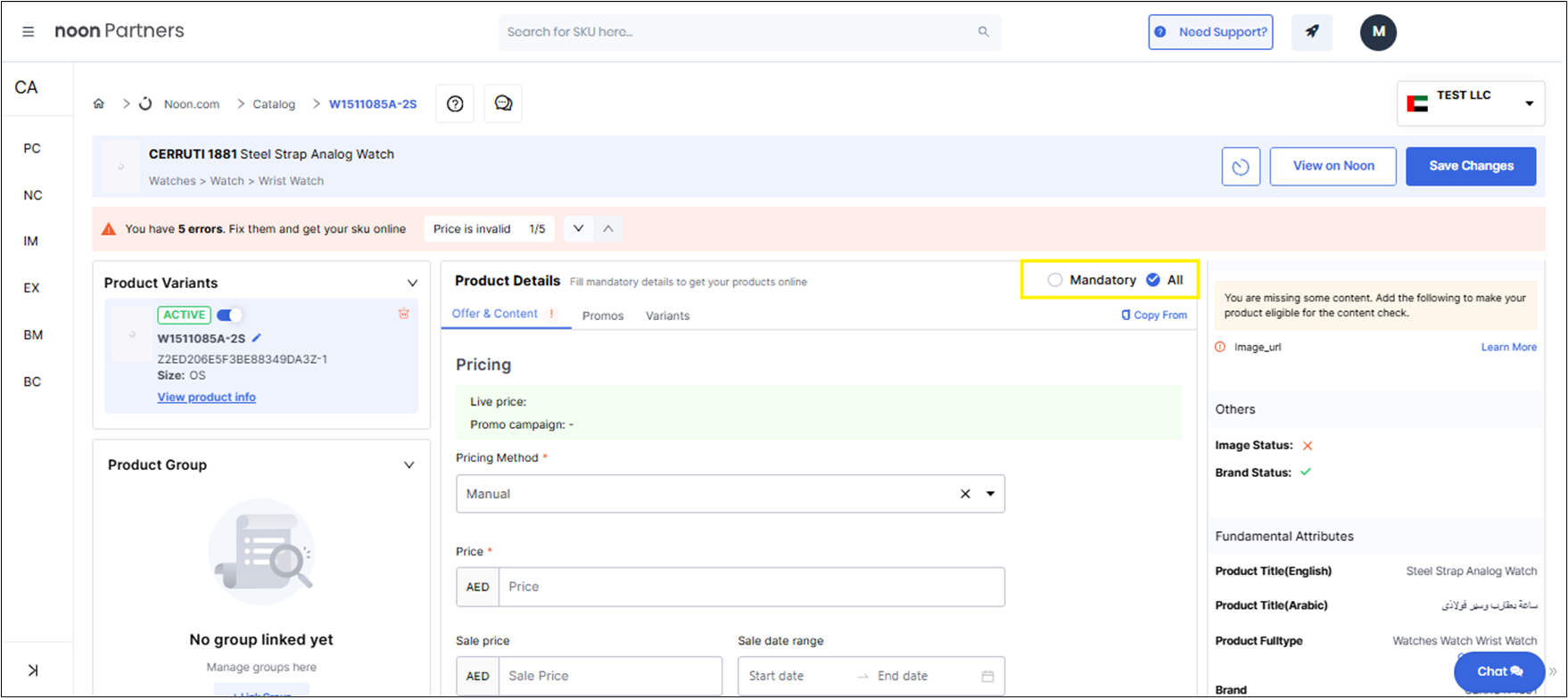Expand the sidebar with arrow icon
Viewport: 1568px width, 698px height.
(33, 670)
